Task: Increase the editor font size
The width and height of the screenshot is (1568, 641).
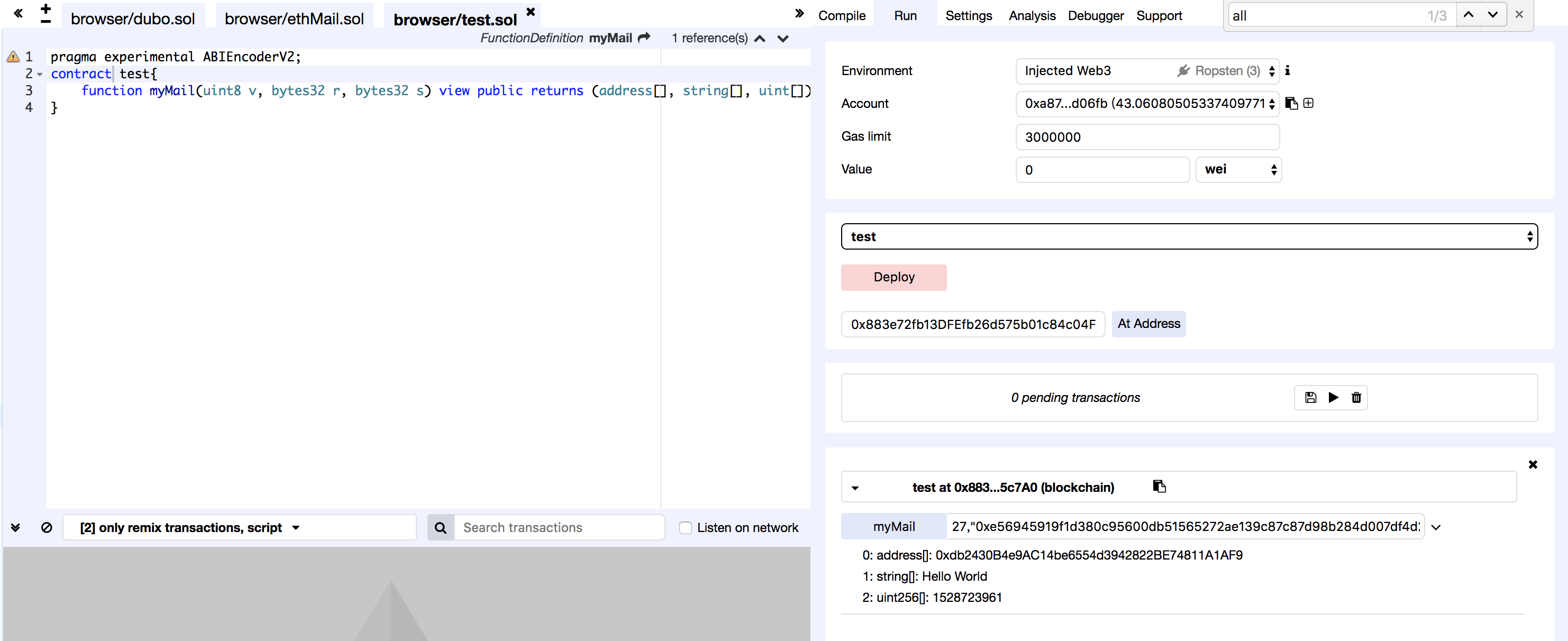Action: (44, 8)
